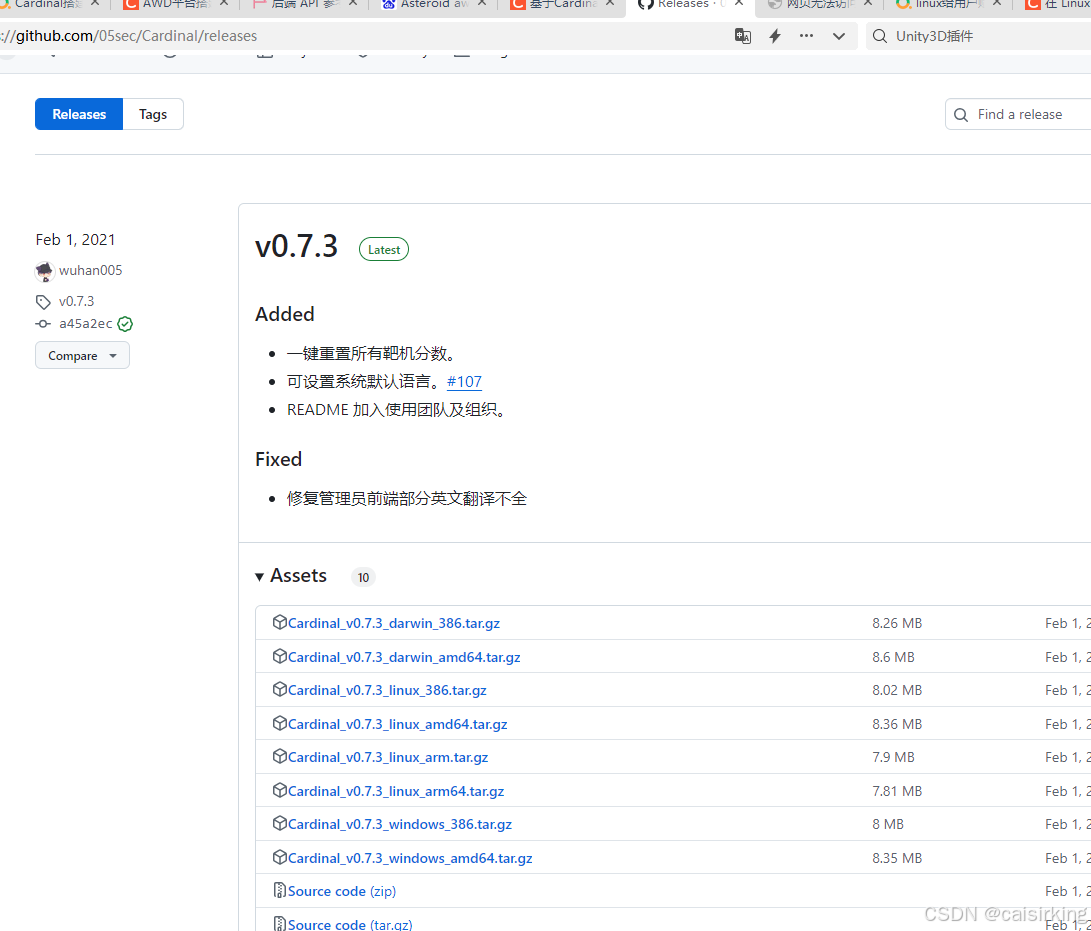The height and width of the screenshot is (931, 1091).
Task: Click the 8.36 MB file size text
Action: tap(897, 724)
